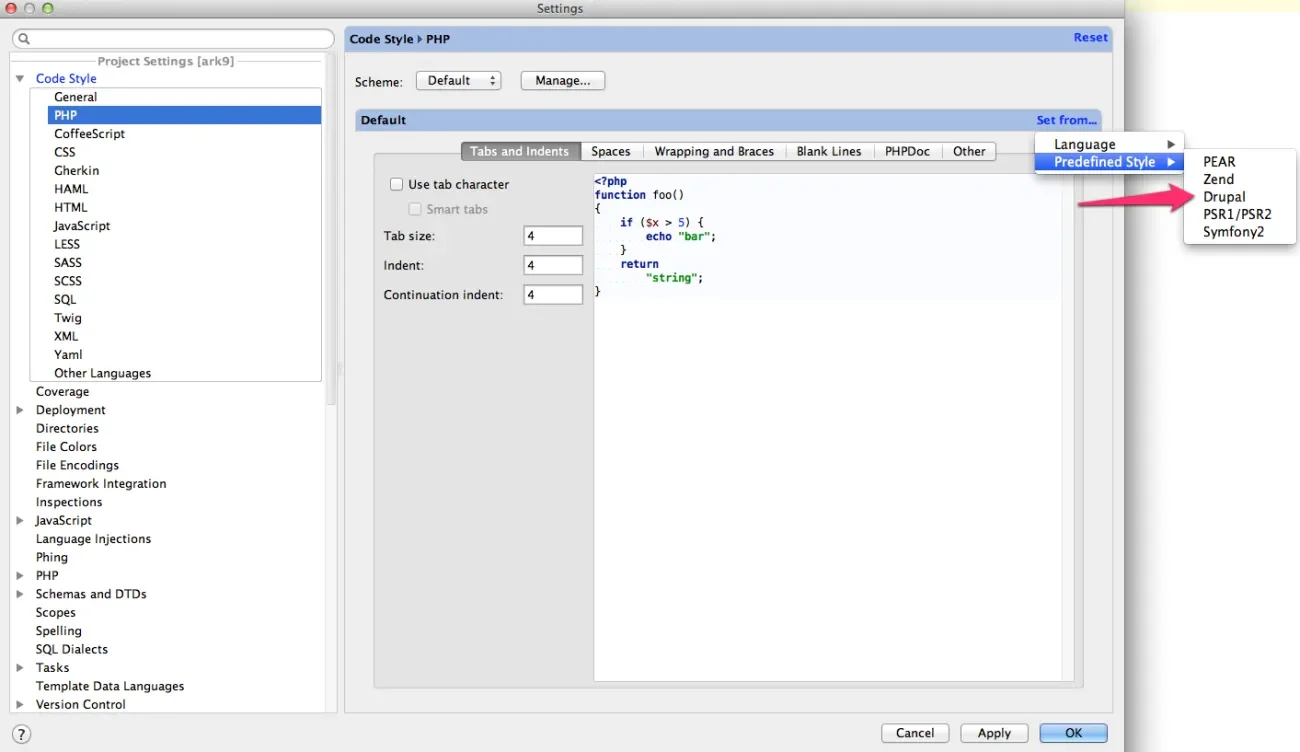Toggle the Smart tabs checkbox
This screenshot has height=752, width=1300.
[415, 209]
